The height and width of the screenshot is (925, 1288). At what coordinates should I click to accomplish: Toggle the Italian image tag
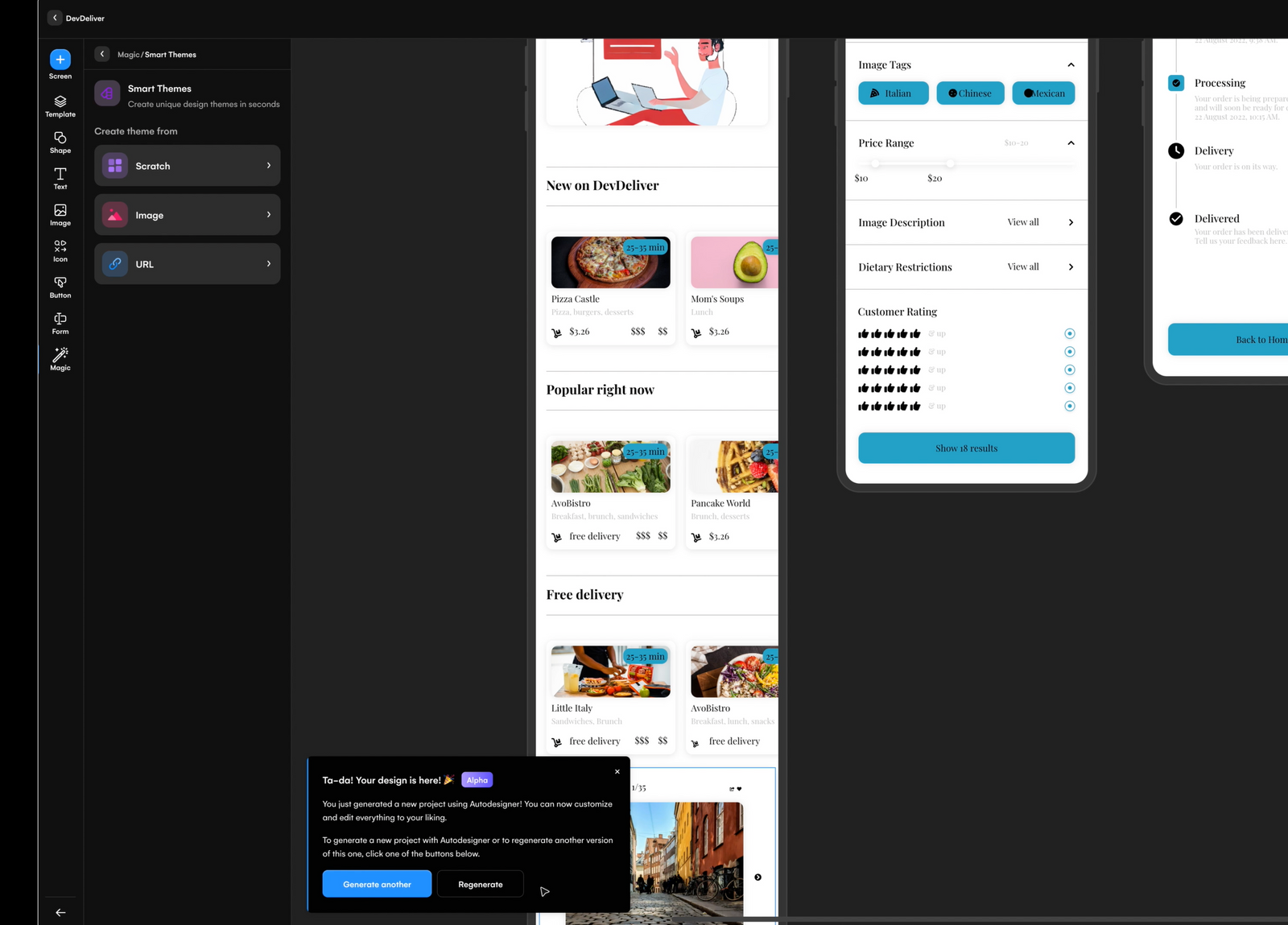click(x=893, y=93)
